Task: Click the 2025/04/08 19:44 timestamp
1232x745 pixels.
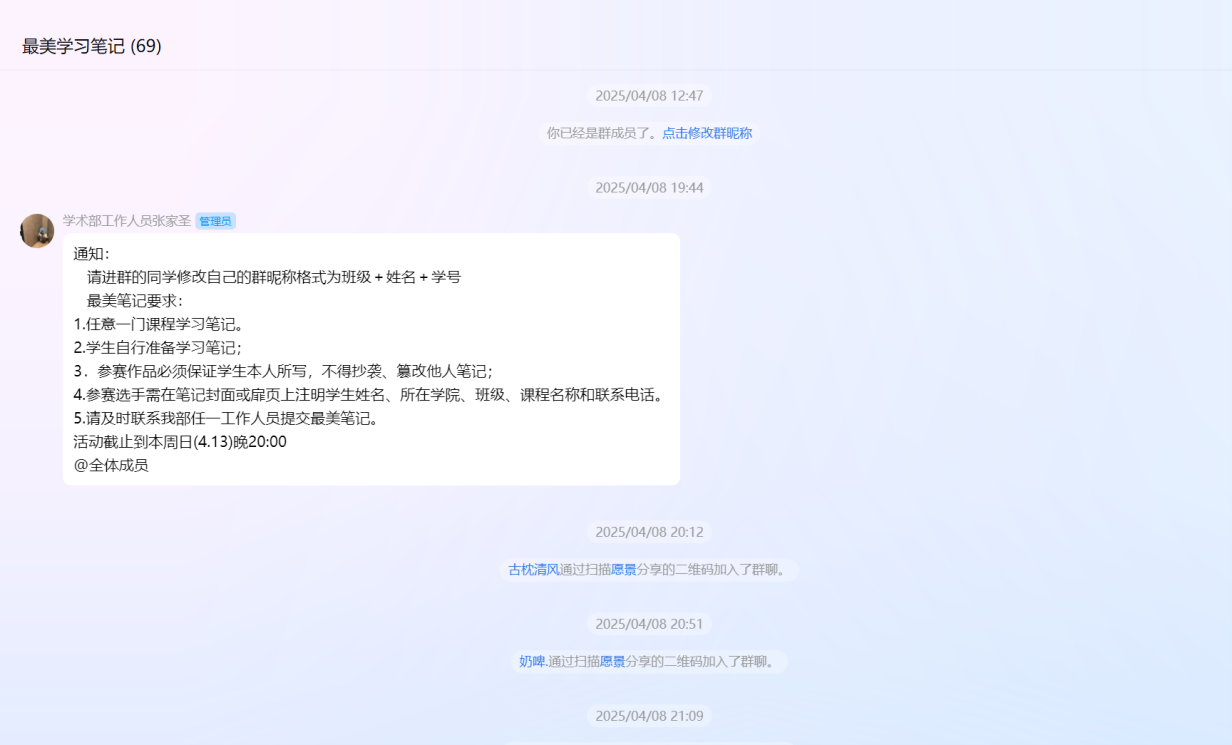Action: (649, 188)
